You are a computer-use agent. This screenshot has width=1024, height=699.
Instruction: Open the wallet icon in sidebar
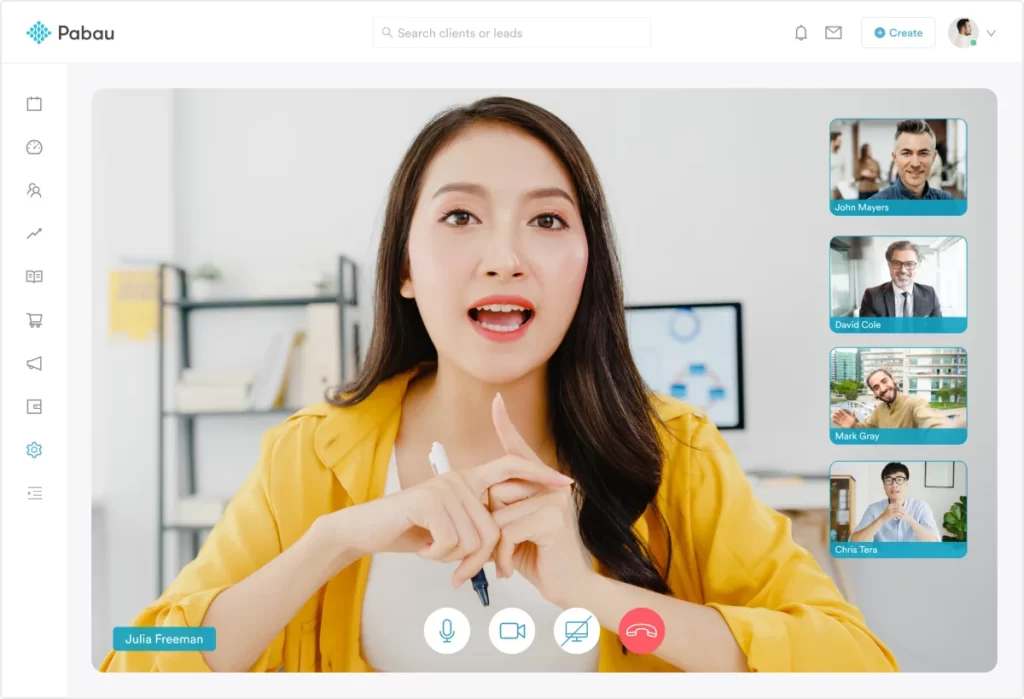coord(34,407)
